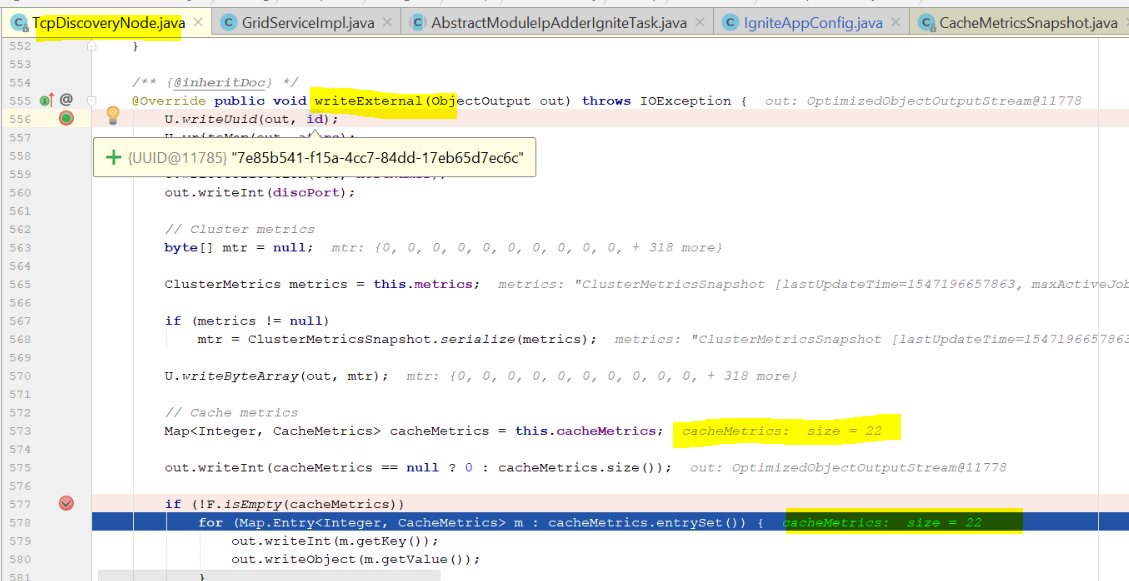
Task: Click the class icon on the GridServiceImpl.java tab
Action: pos(228,23)
